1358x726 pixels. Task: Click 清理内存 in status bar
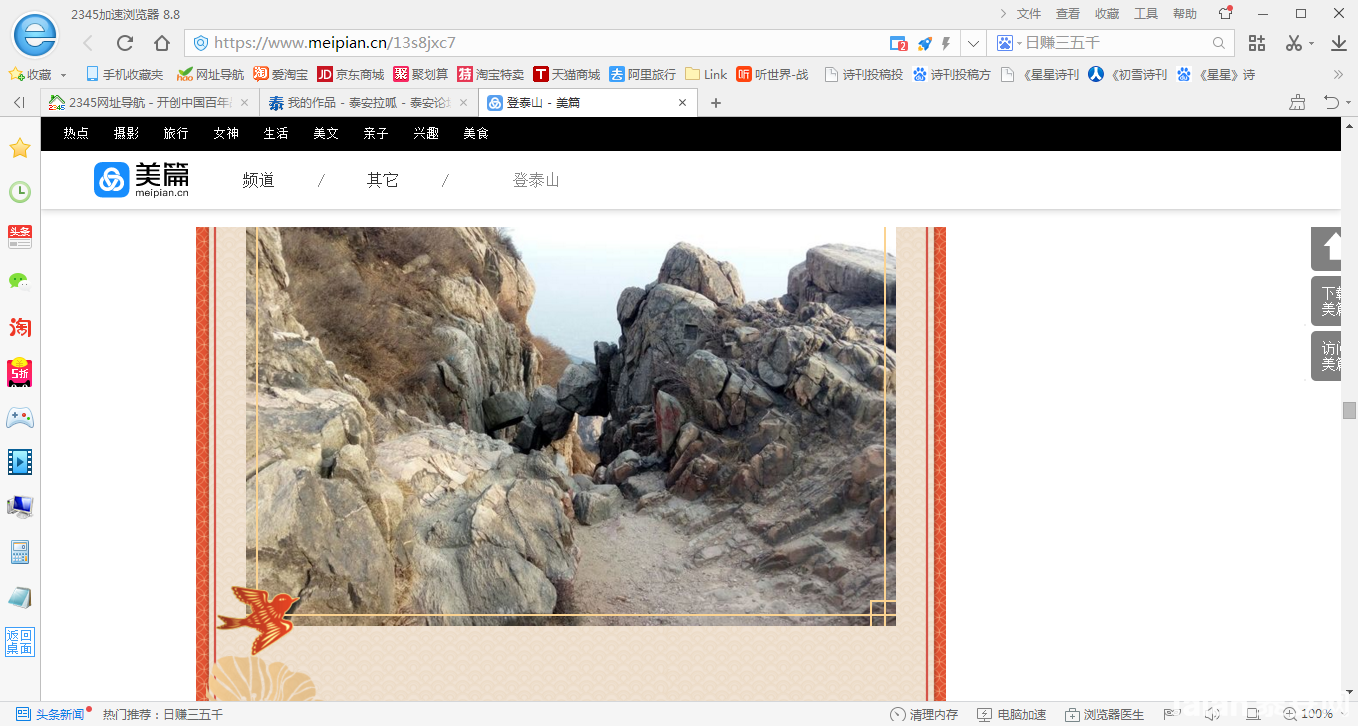coord(925,714)
